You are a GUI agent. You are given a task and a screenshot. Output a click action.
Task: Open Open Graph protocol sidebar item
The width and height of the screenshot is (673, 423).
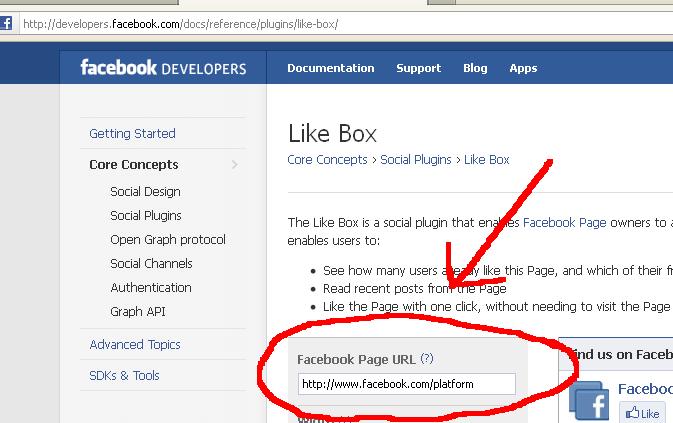point(168,239)
